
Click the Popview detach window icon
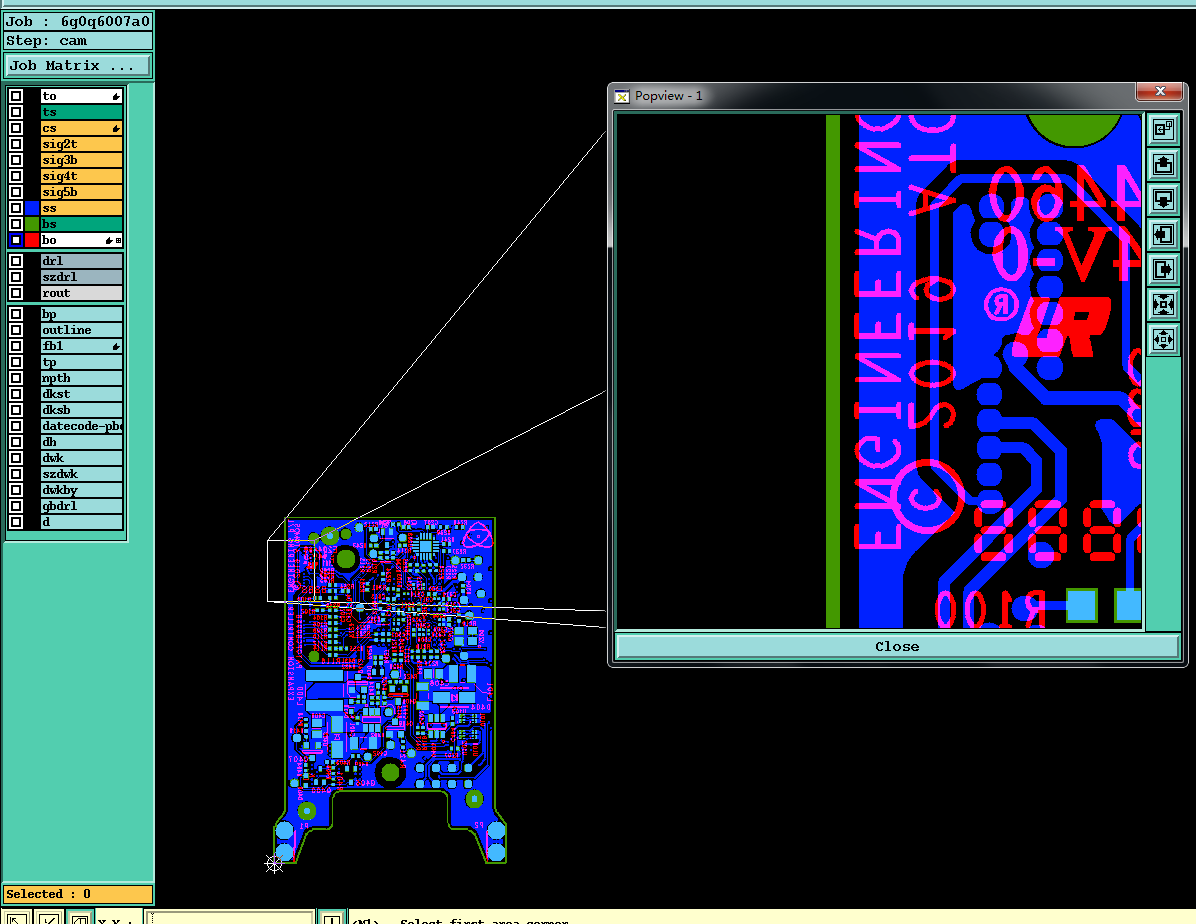point(1163,129)
